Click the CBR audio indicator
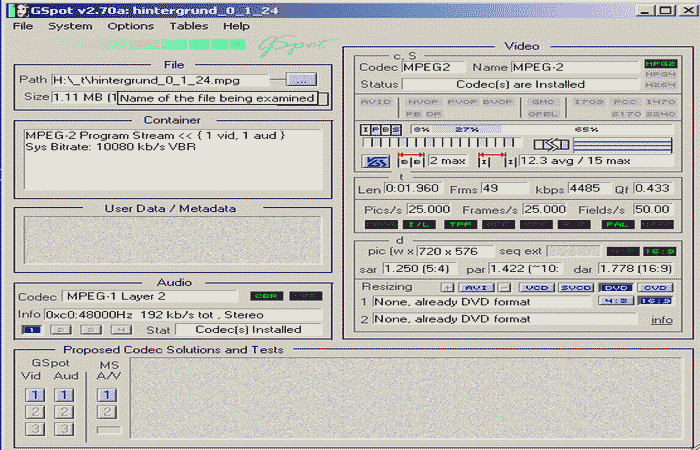700x450 pixels. pyautogui.click(x=268, y=296)
